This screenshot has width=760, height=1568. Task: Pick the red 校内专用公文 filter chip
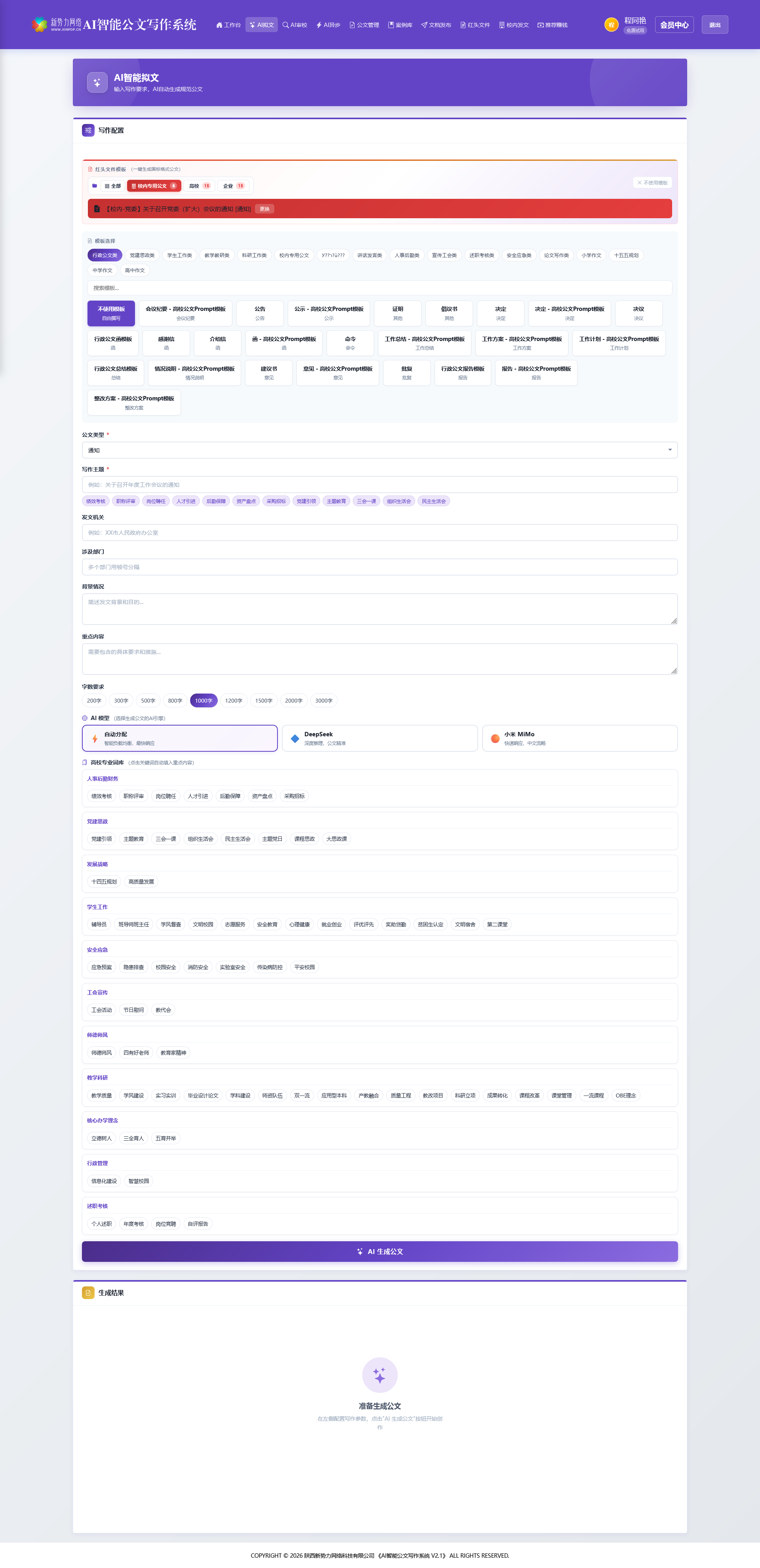coord(153,186)
